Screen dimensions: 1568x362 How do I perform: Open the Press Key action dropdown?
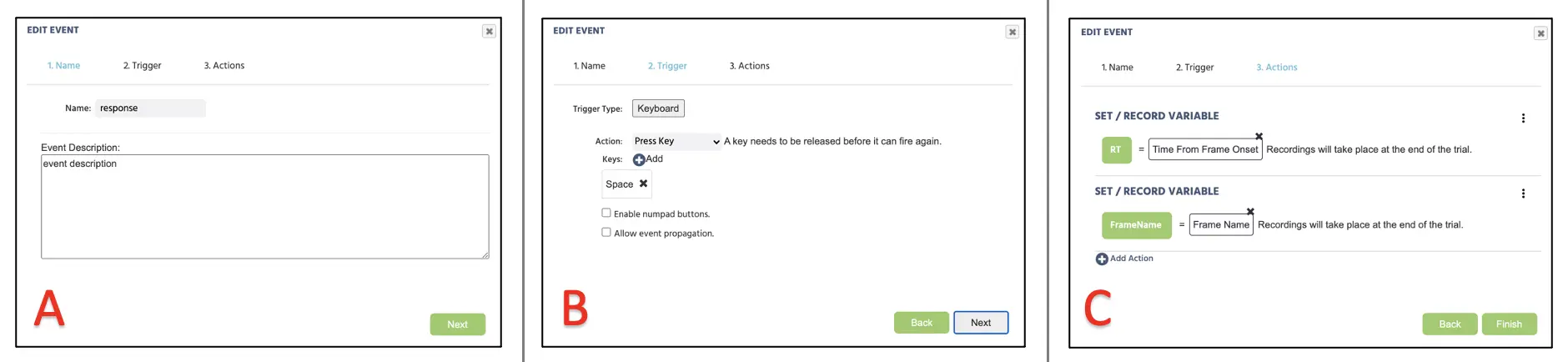point(676,142)
